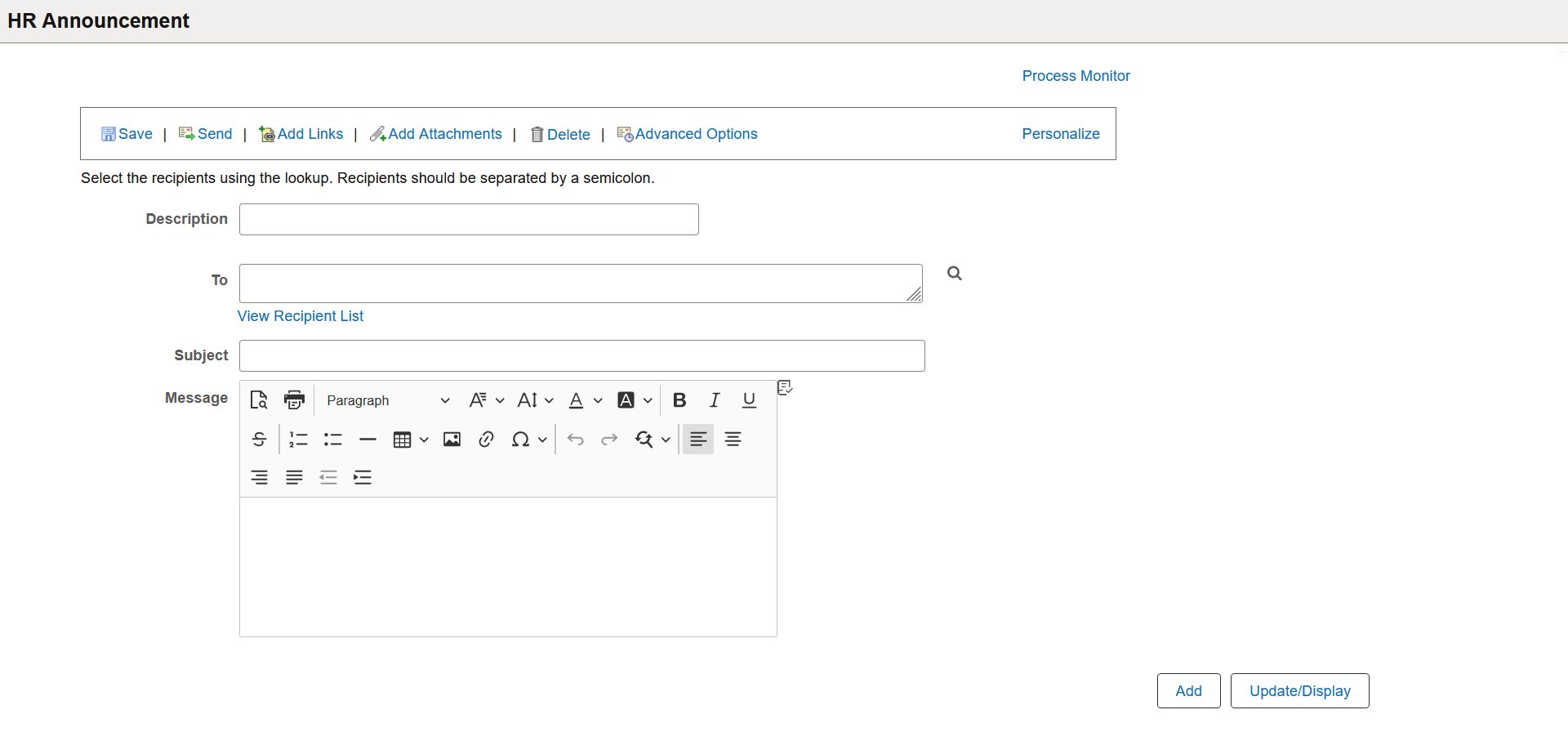Viewport: 1568px width, 750px height.
Task: Select align right
Action: click(259, 478)
